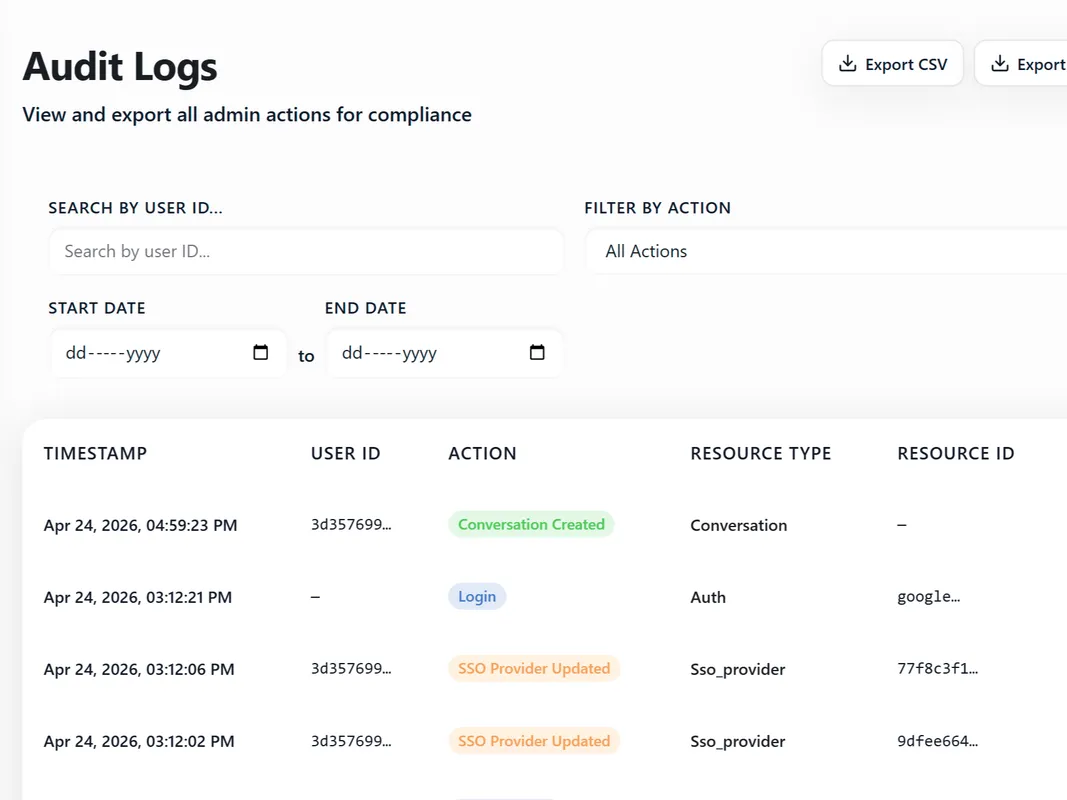Select timestamp Apr 24, 2026, 03:12:02 PM
1067x800 pixels.
tap(139, 741)
